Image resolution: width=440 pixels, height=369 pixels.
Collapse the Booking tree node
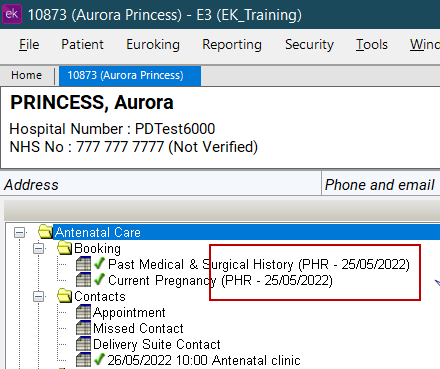pyautogui.click(x=39, y=248)
